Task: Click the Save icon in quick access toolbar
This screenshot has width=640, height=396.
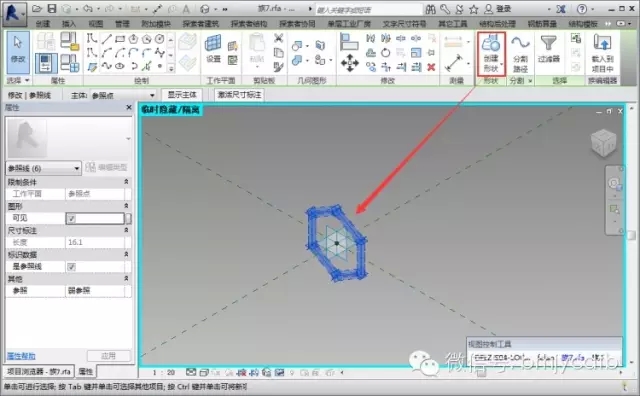Action: pyautogui.click(x=51, y=9)
